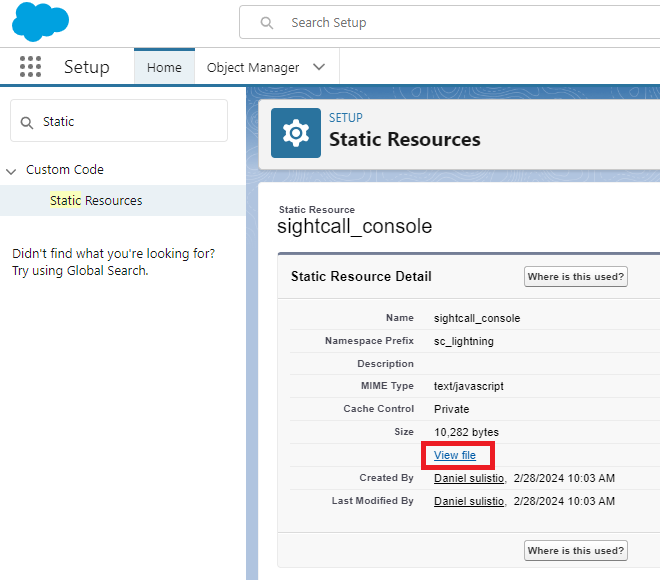Viewport: 660px width, 583px height.
Task: Click the Try using Global Search text
Action: coord(80,270)
